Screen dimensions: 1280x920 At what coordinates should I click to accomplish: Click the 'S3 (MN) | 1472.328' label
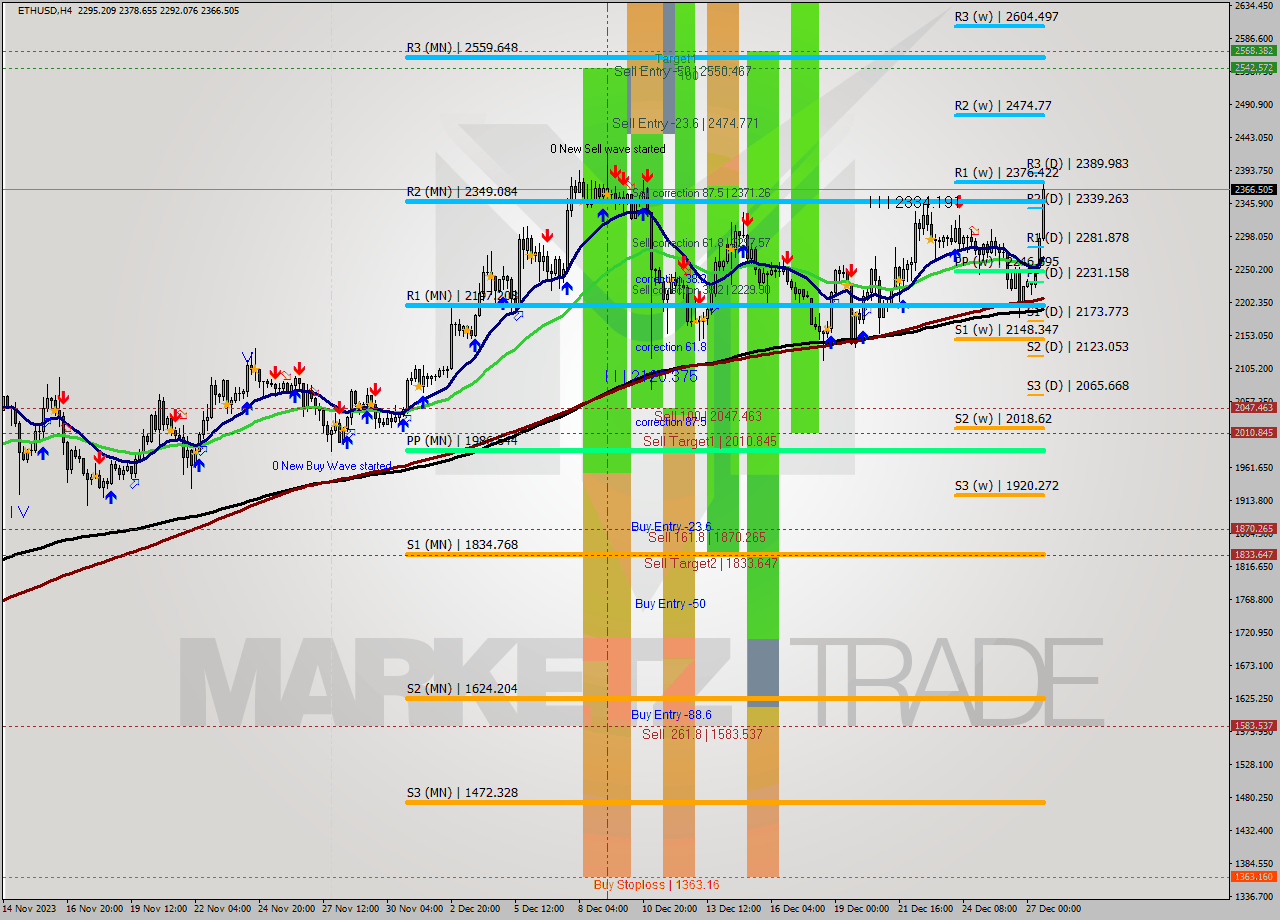(x=462, y=792)
